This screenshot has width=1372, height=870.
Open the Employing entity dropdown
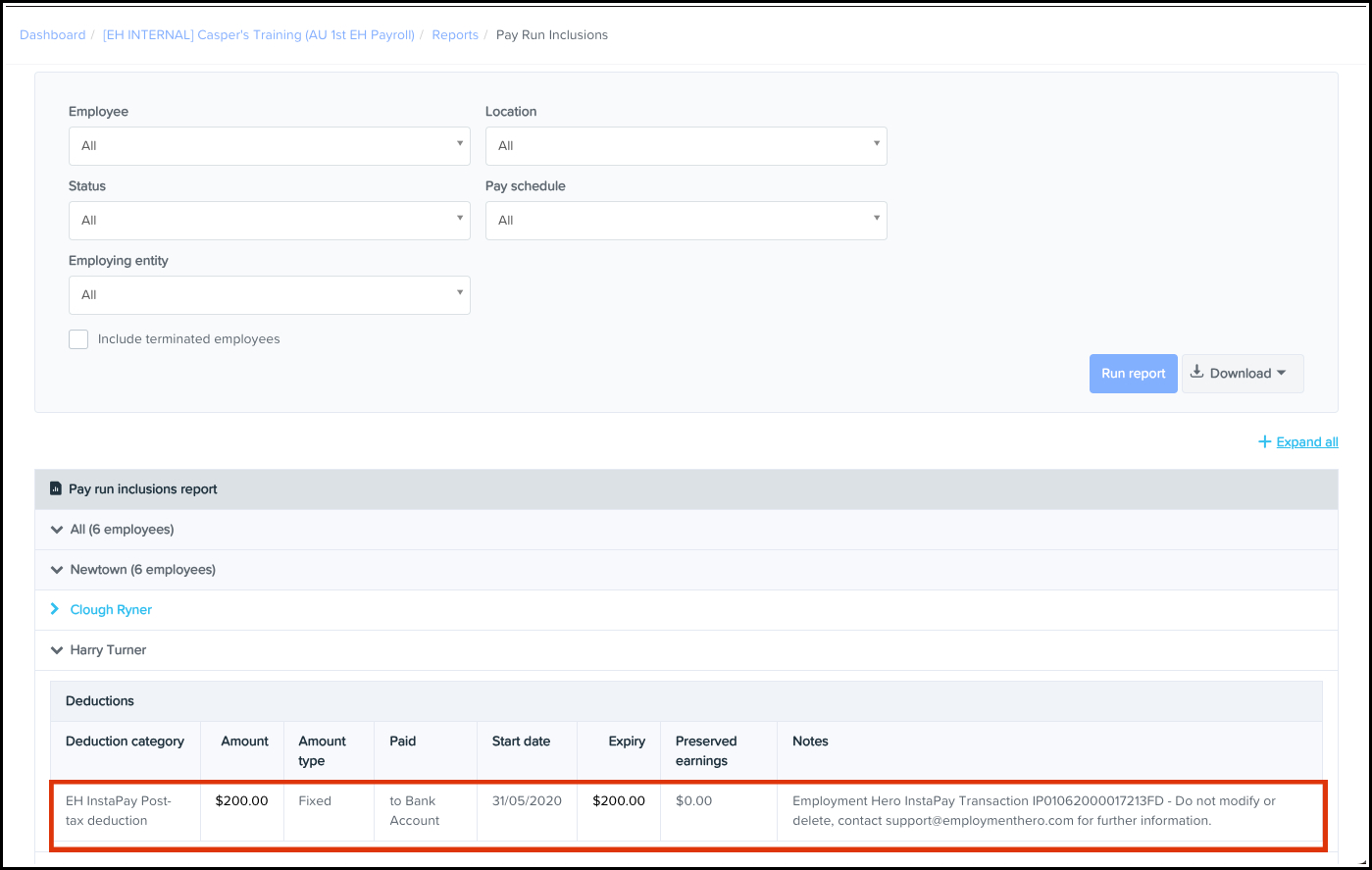269,295
